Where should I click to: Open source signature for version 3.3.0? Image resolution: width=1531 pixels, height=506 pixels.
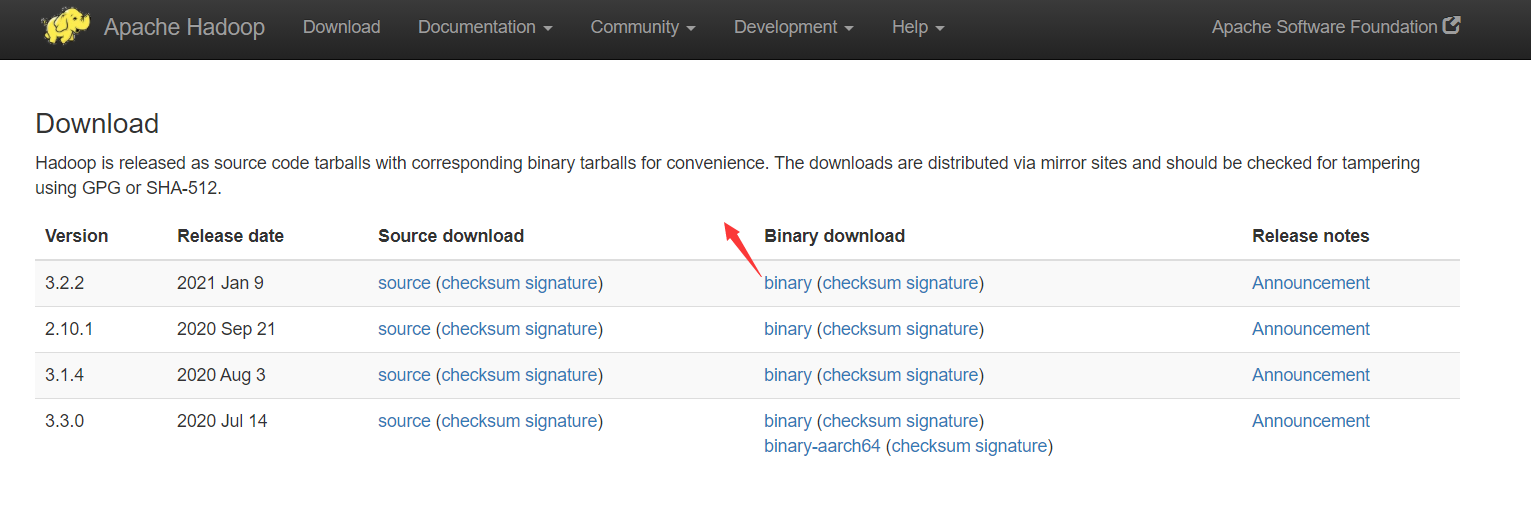(561, 421)
